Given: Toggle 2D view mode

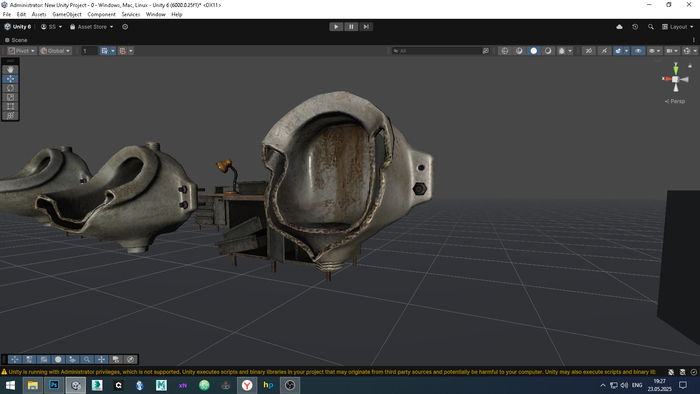Looking at the screenshot, I should click(588, 51).
